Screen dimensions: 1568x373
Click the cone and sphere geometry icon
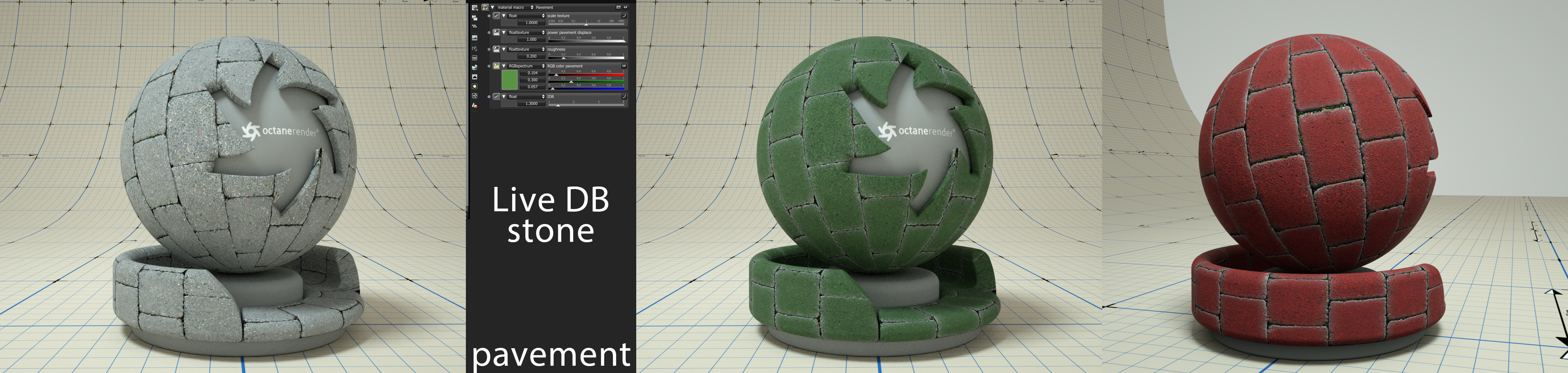pos(475,105)
